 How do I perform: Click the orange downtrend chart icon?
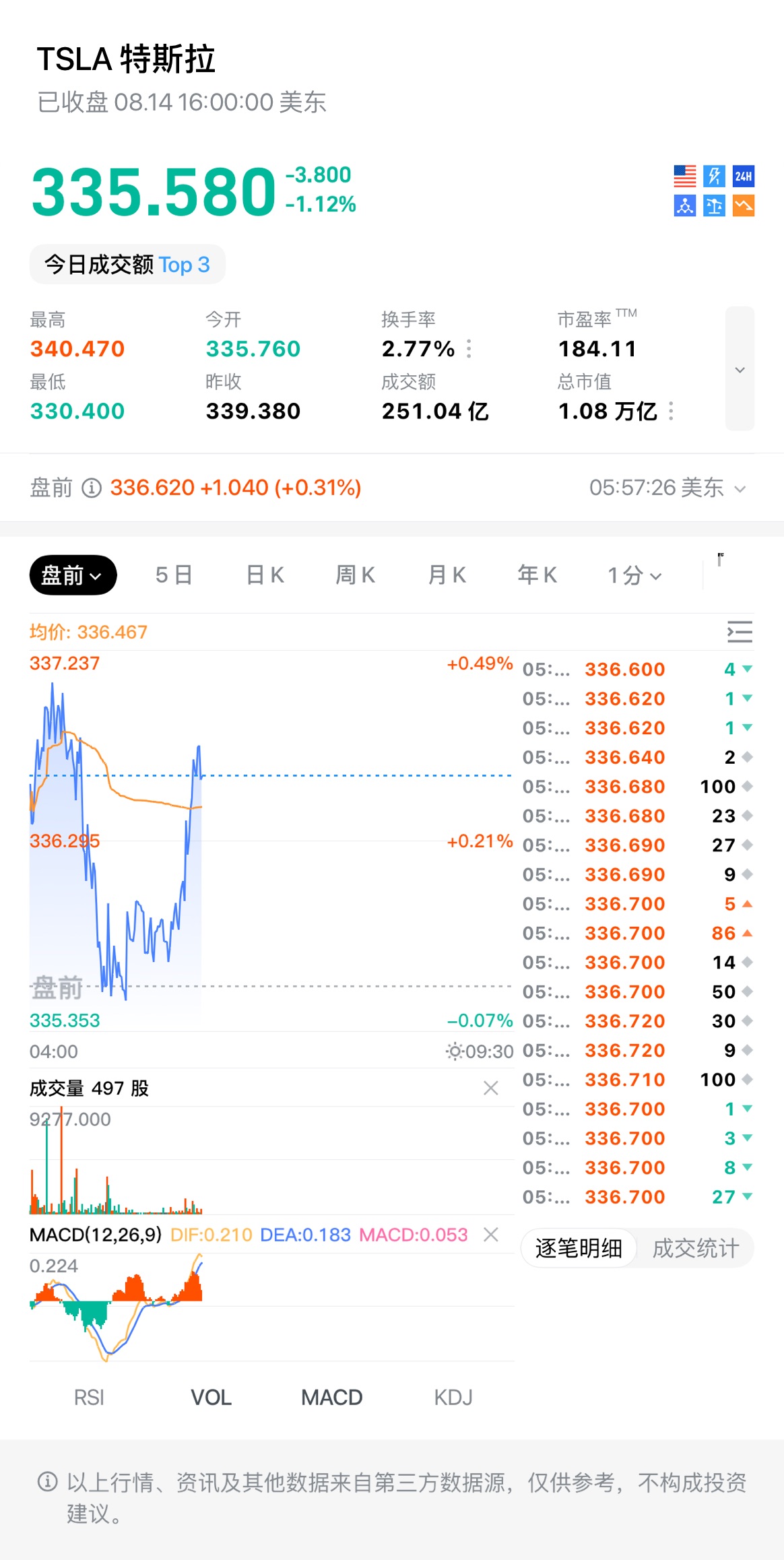(x=743, y=205)
